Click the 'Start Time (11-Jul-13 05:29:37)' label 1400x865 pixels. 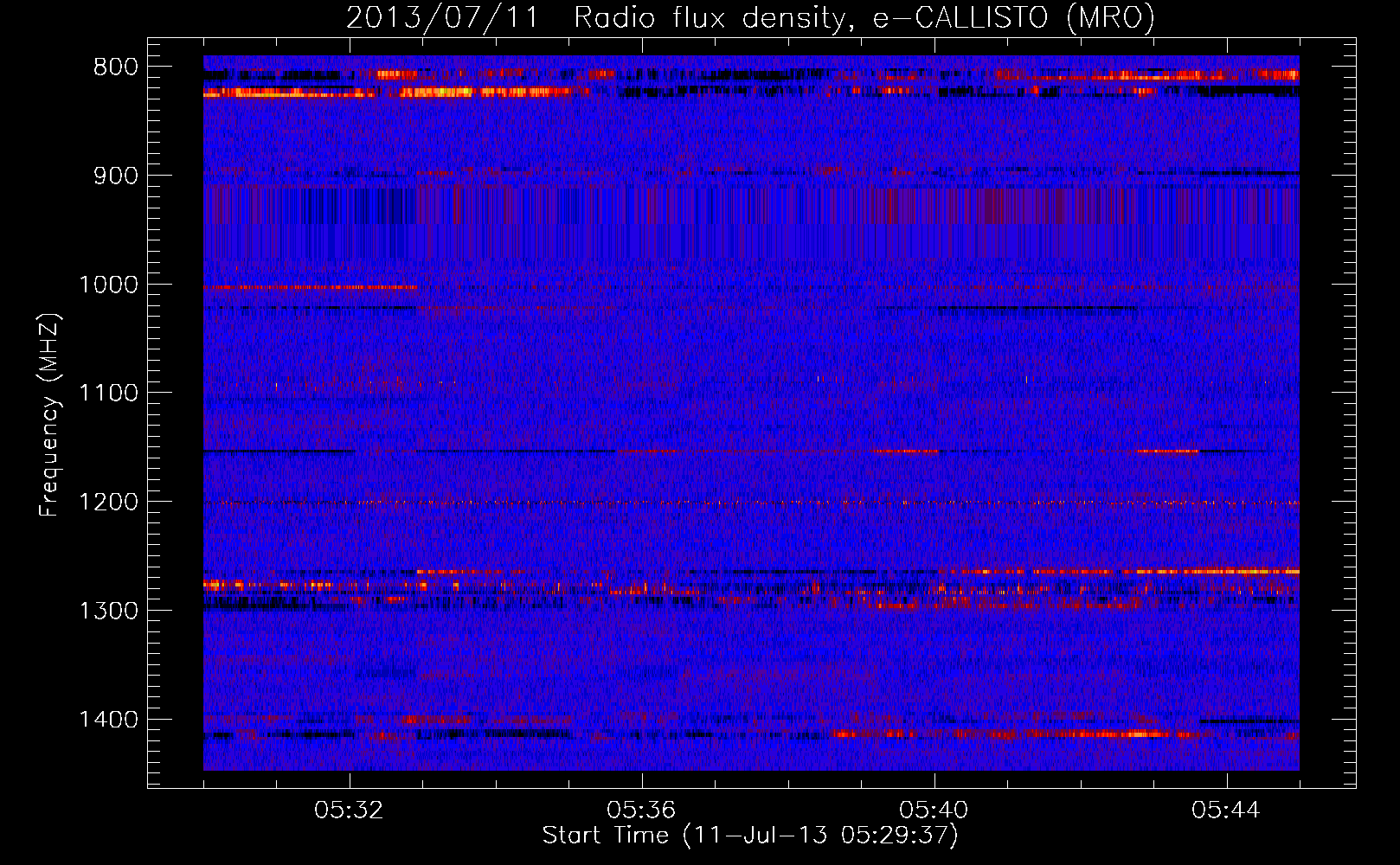750,836
